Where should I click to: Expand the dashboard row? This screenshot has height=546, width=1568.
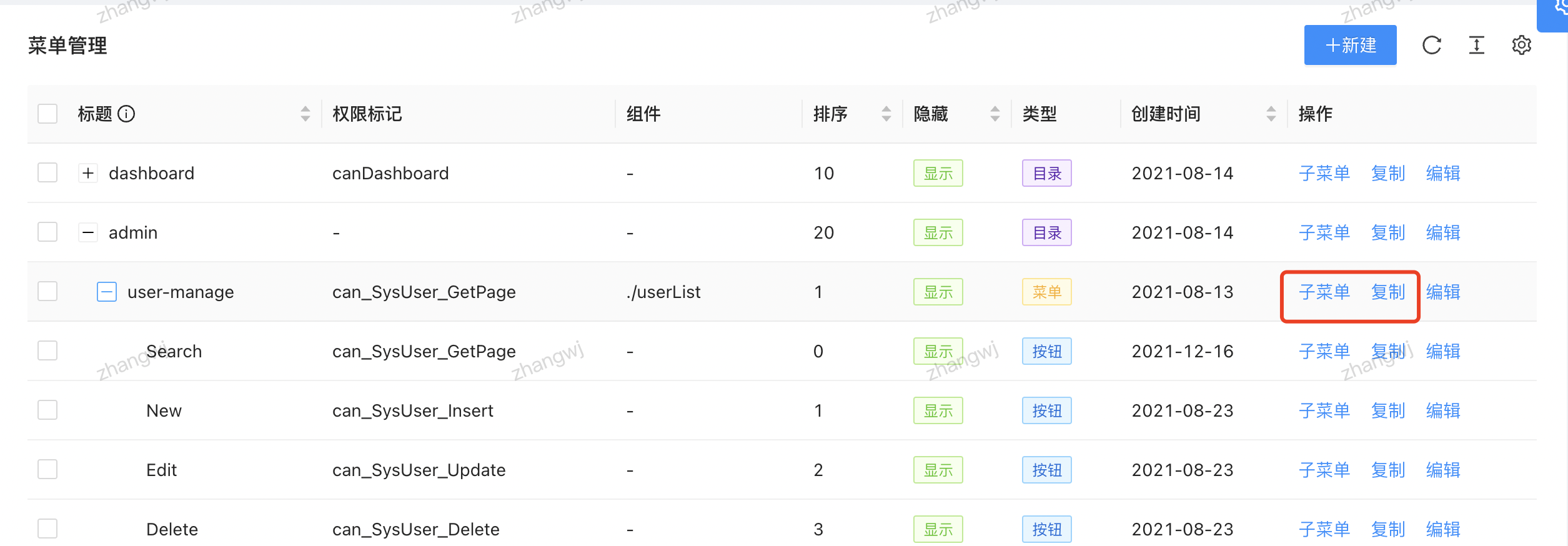pyautogui.click(x=88, y=173)
